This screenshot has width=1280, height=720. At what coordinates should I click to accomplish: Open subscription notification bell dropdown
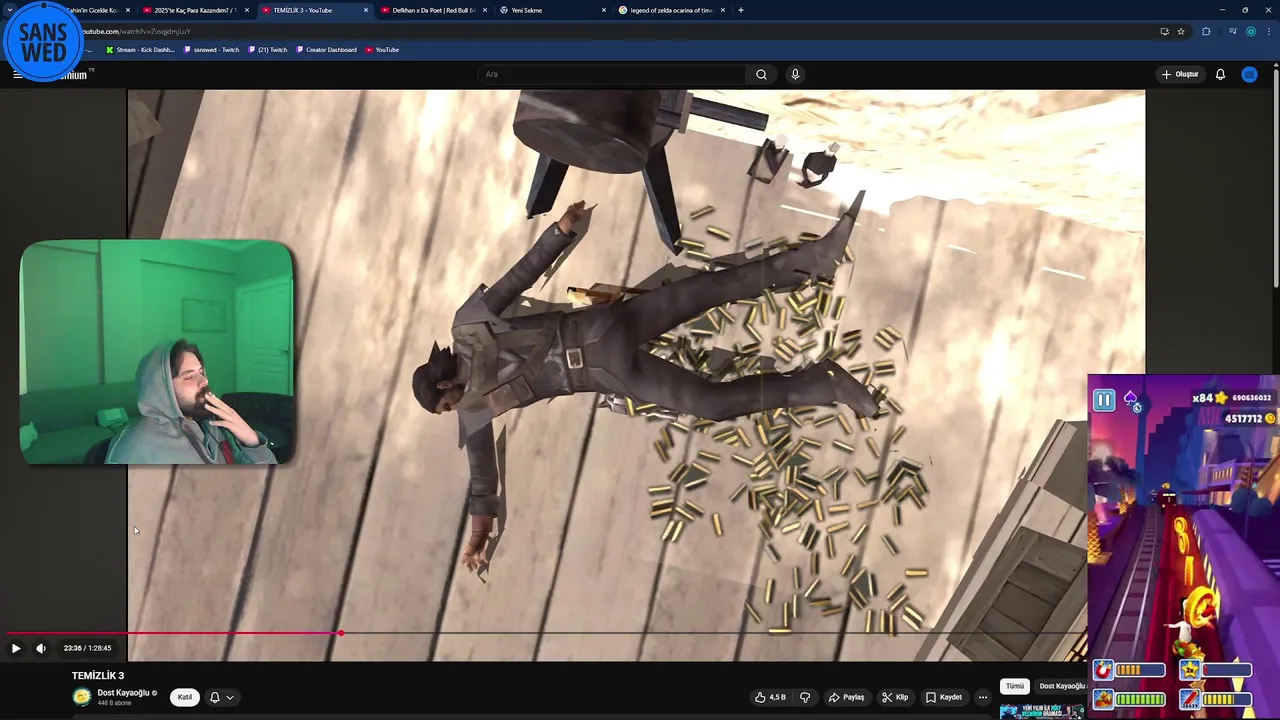(221, 697)
